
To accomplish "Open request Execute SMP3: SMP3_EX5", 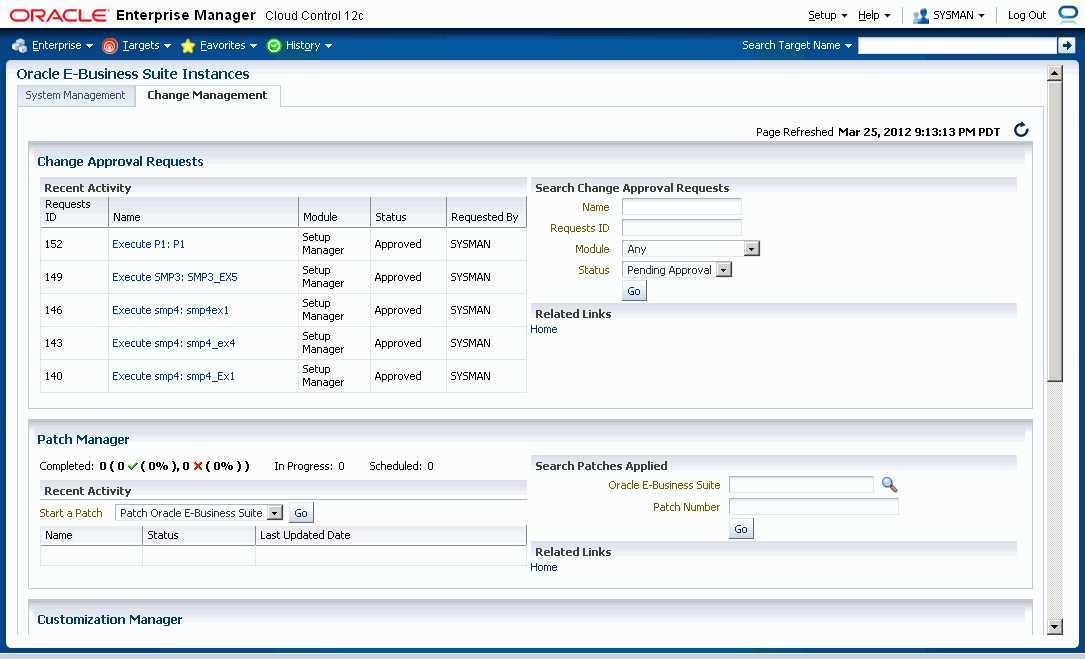I will point(174,278).
